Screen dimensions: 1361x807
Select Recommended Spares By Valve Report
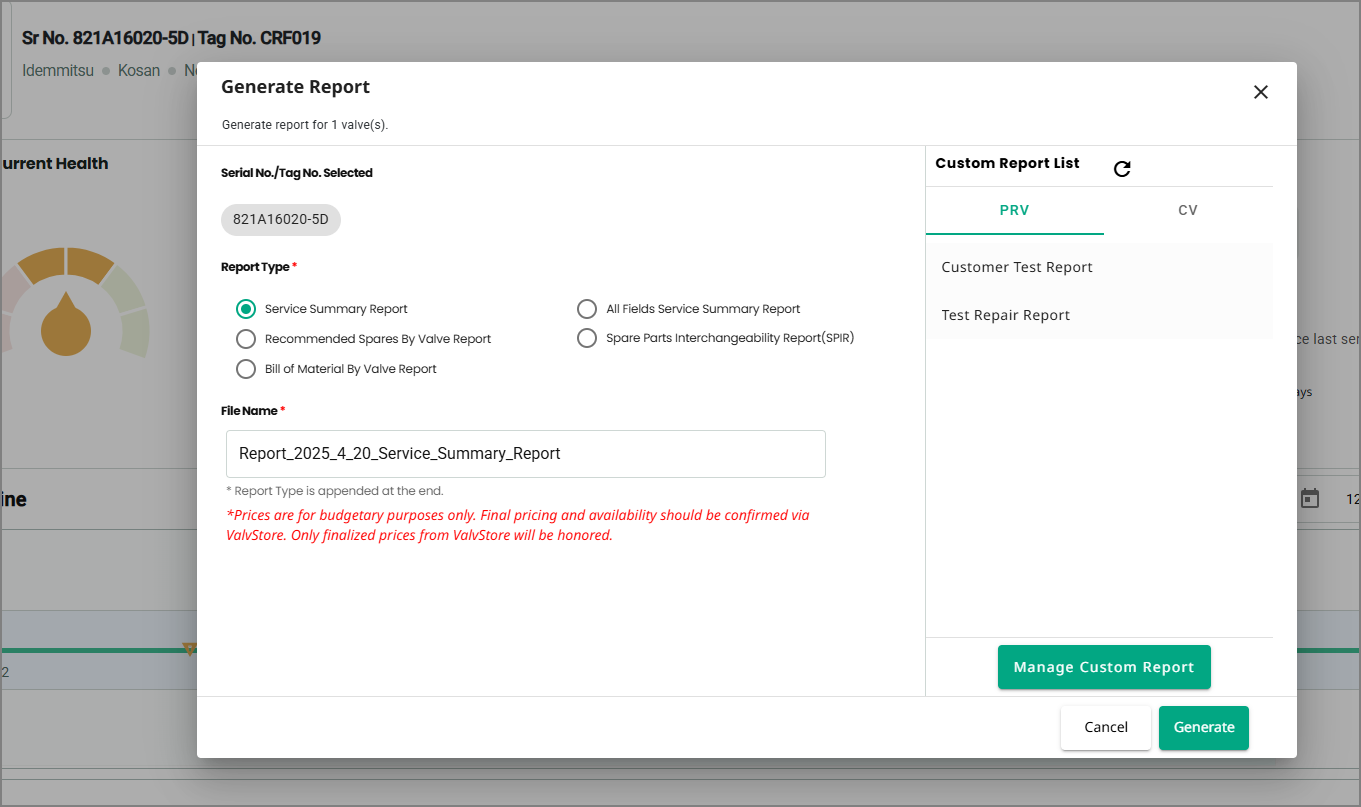pos(246,339)
